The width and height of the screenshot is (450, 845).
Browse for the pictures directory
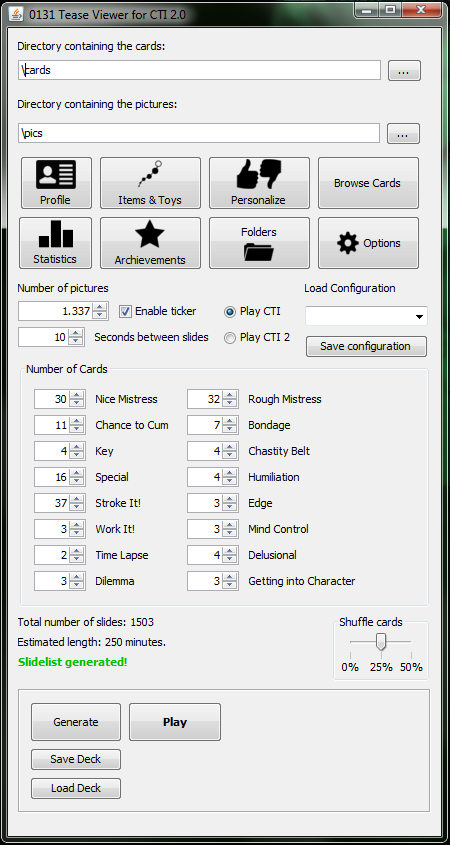403,134
